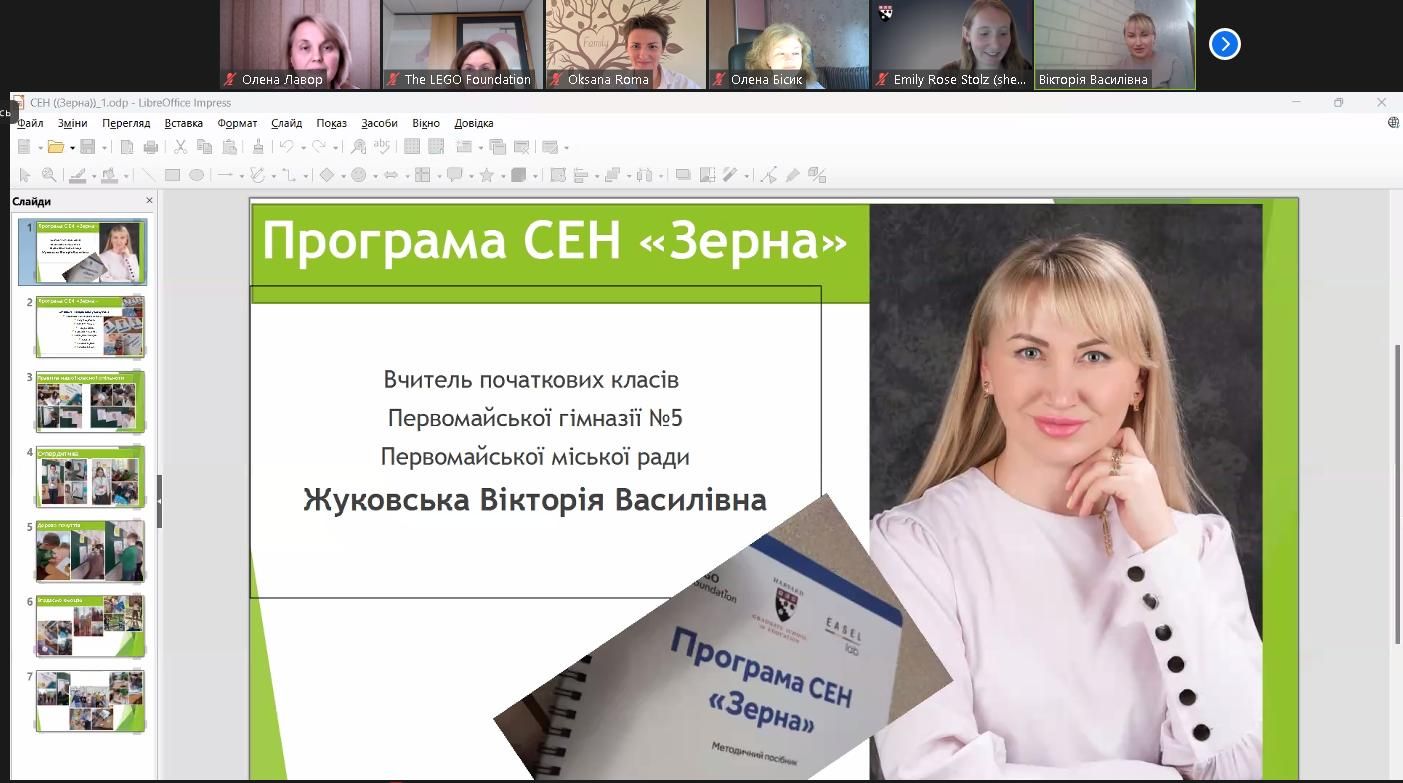The height and width of the screenshot is (783, 1403).
Task: Open the Файл menu
Action: click(30, 123)
